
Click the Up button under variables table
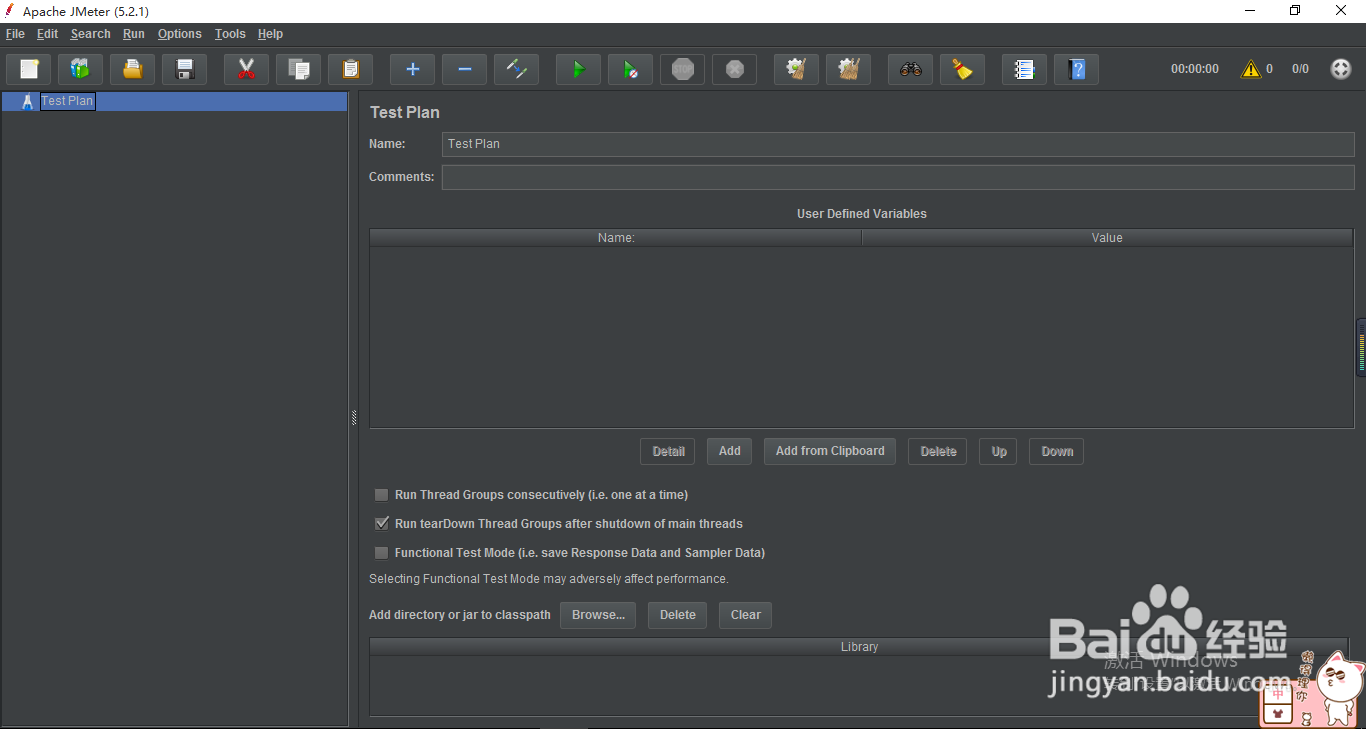[999, 451]
